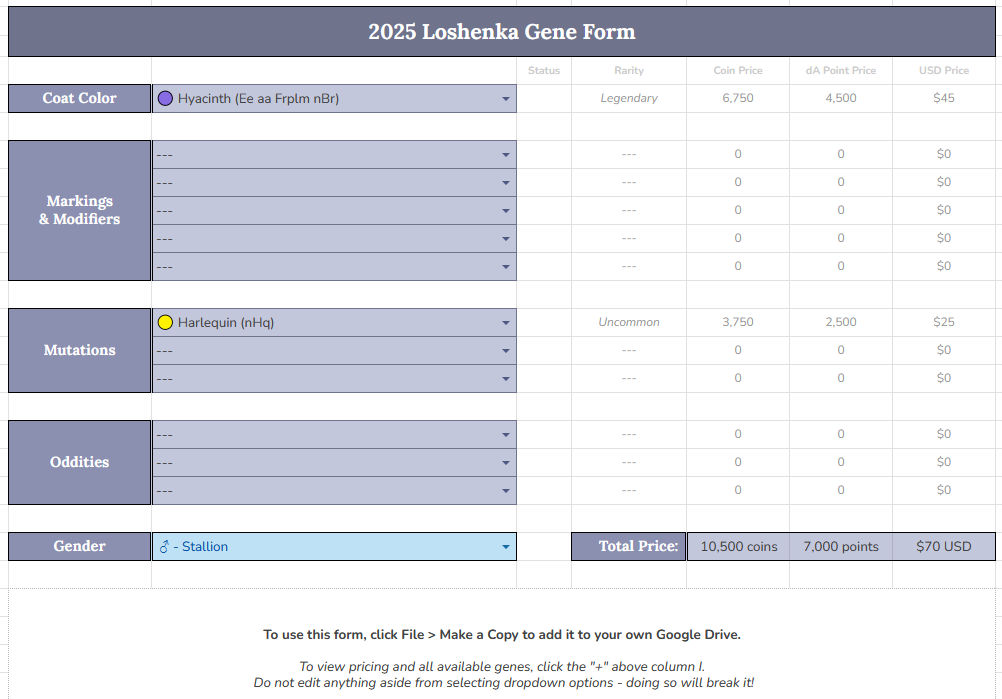Click the Total Price label cell
This screenshot has width=1002, height=699.
(x=628, y=546)
